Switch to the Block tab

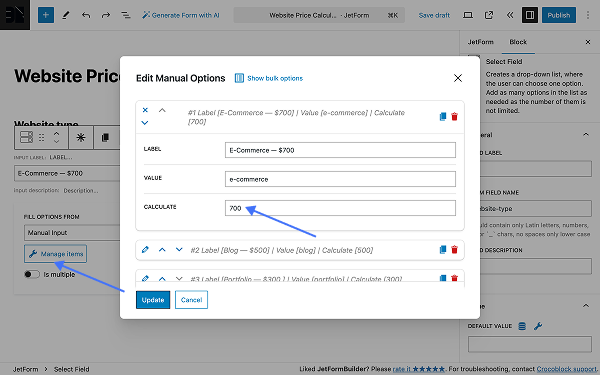(518, 42)
